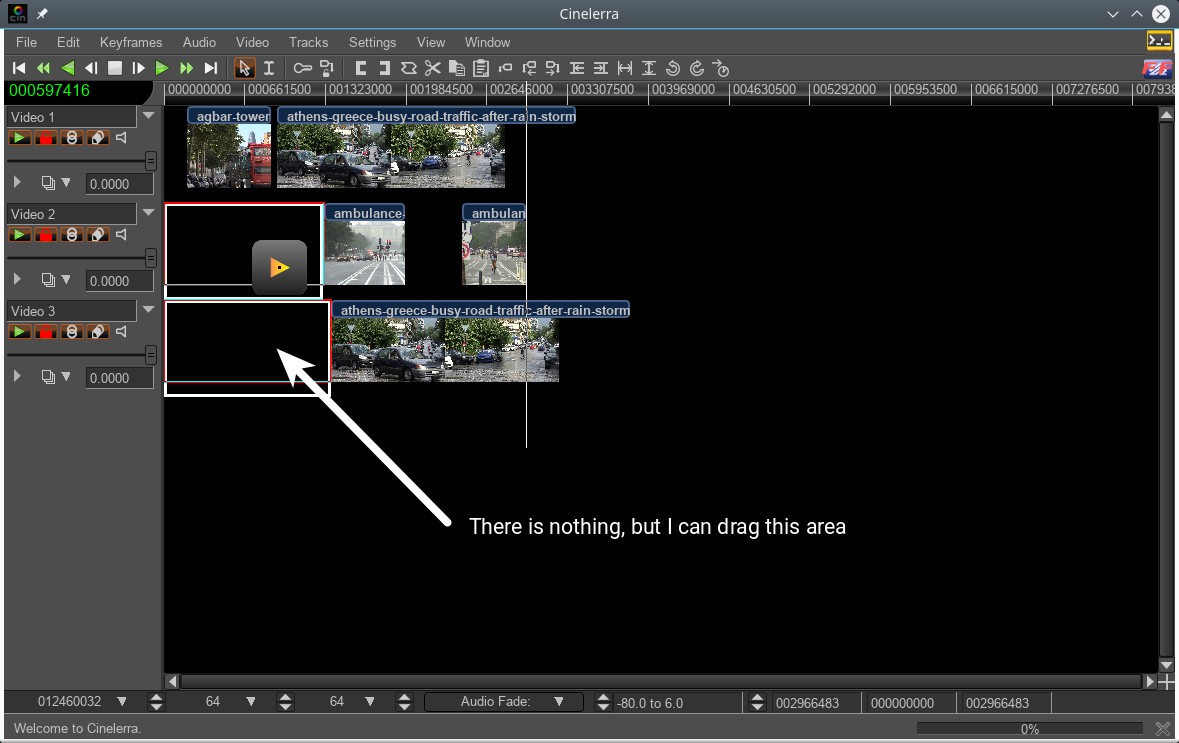The height and width of the screenshot is (743, 1179).
Task: Switch to I-beam cut and paste mode
Action: point(268,68)
